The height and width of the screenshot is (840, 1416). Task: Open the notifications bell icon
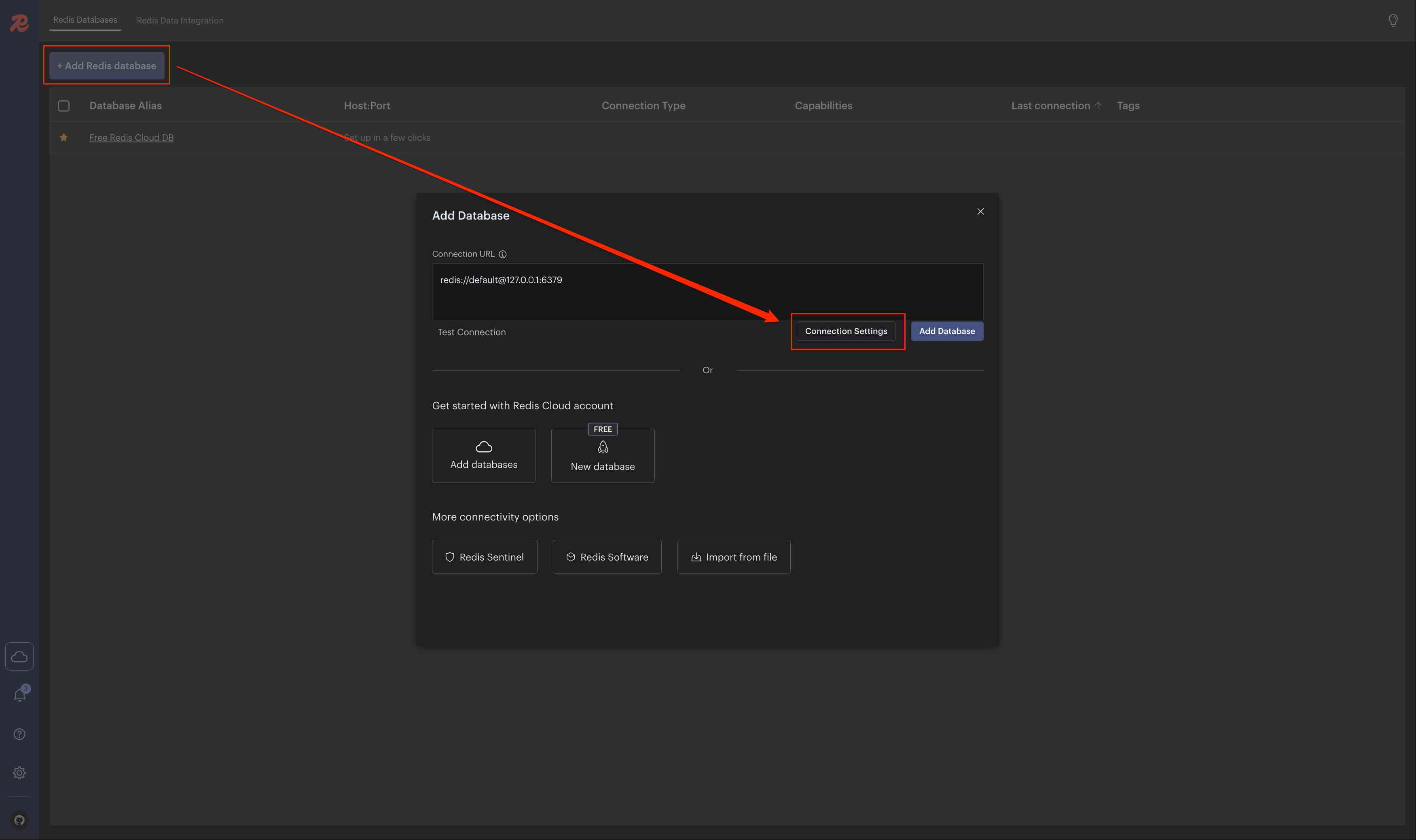[x=20, y=695]
